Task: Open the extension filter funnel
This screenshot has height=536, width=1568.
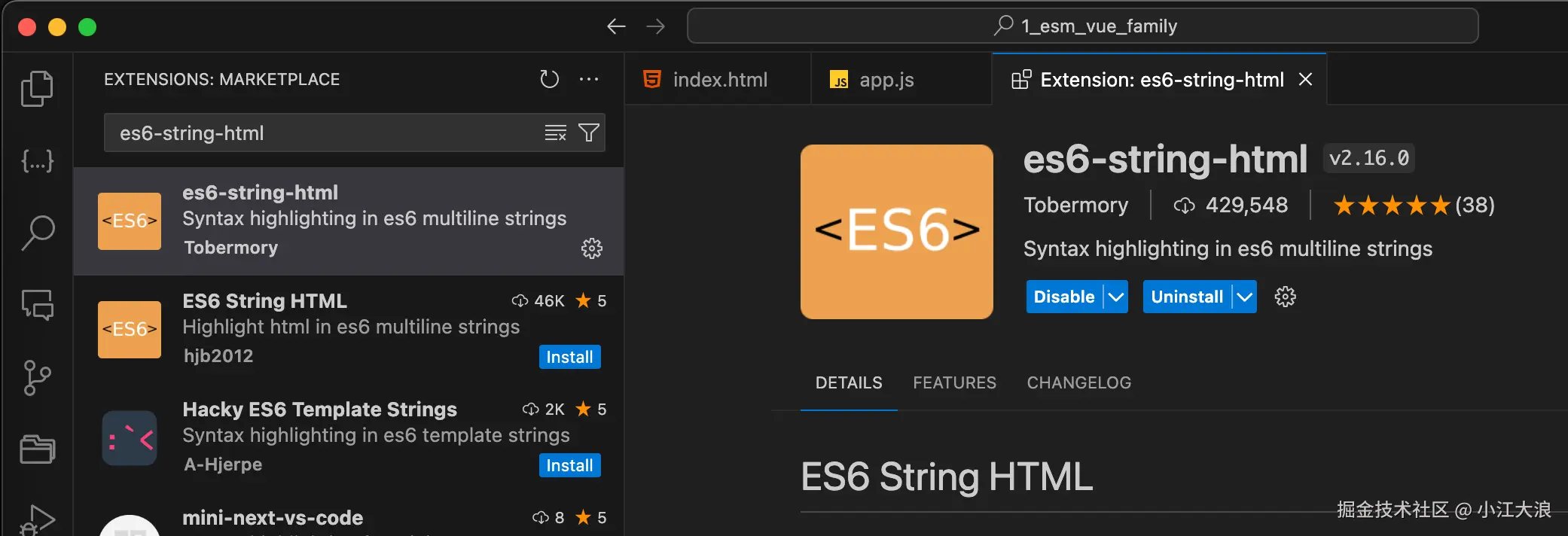Action: click(589, 133)
